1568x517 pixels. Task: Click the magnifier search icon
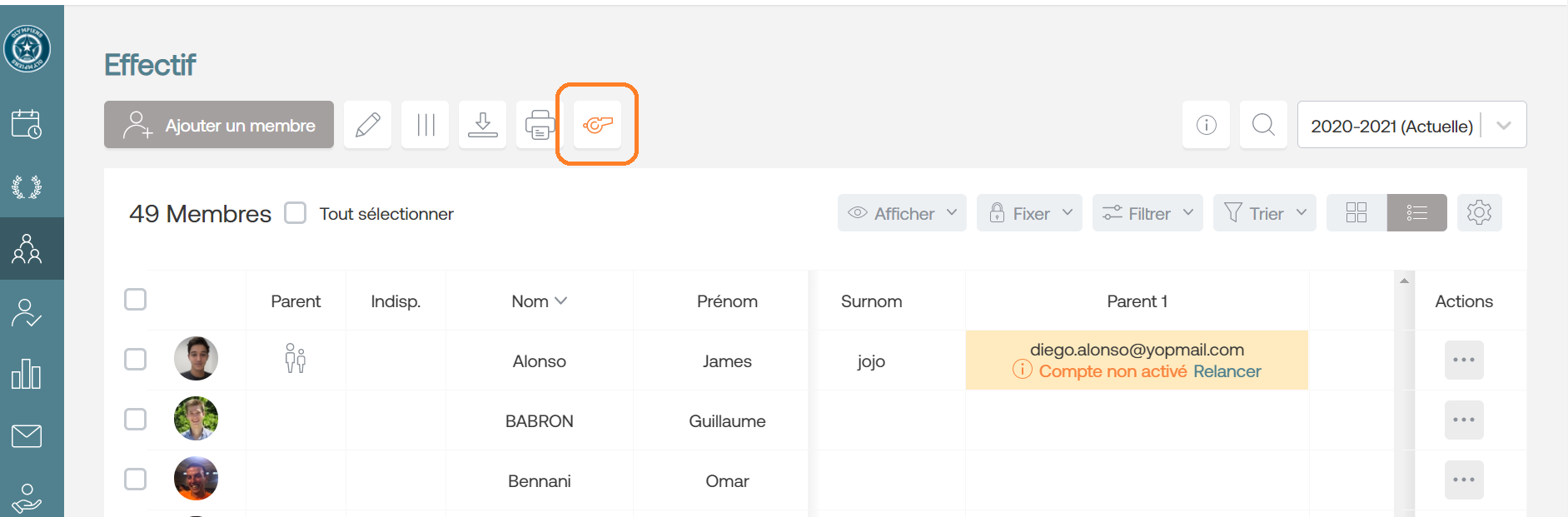tap(1263, 125)
